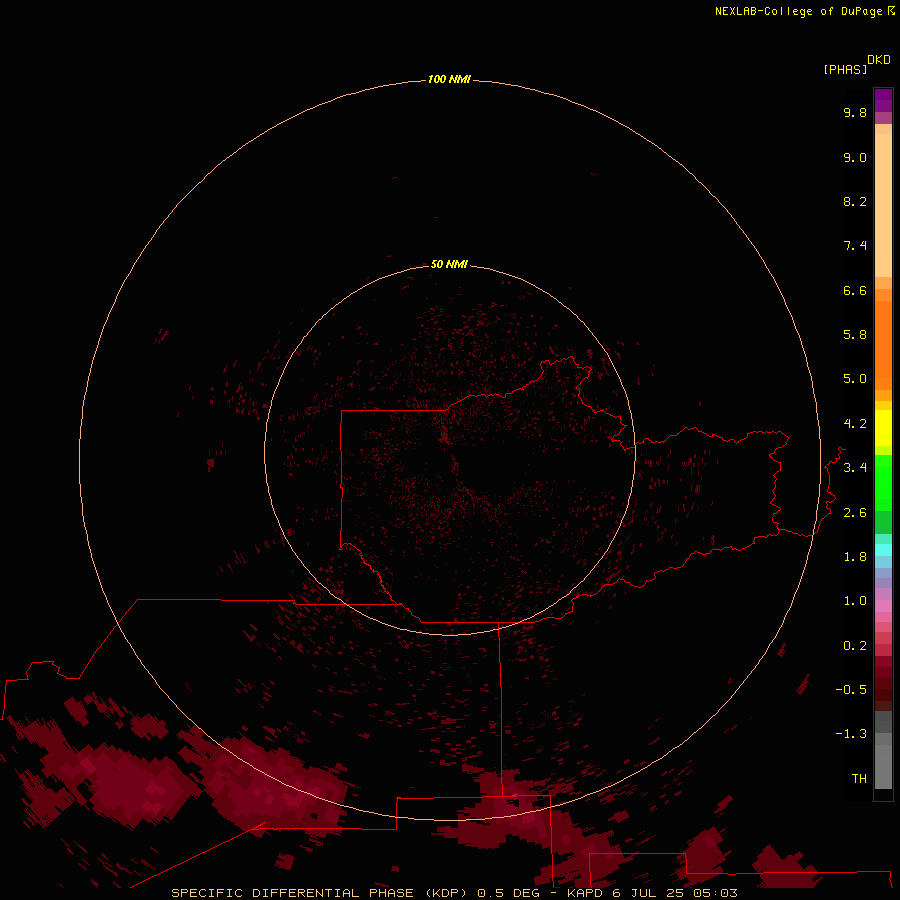Click the 3.4 legend value
This screenshot has height=900, width=900.
(x=855, y=468)
